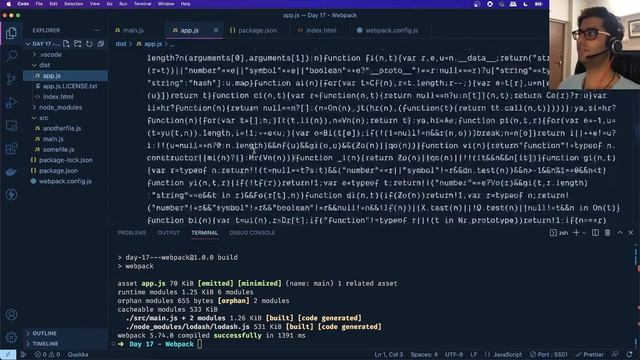Image resolution: width=640 pixels, height=360 pixels.
Task: Open the remote window indicator in status bar
Action: point(8,355)
